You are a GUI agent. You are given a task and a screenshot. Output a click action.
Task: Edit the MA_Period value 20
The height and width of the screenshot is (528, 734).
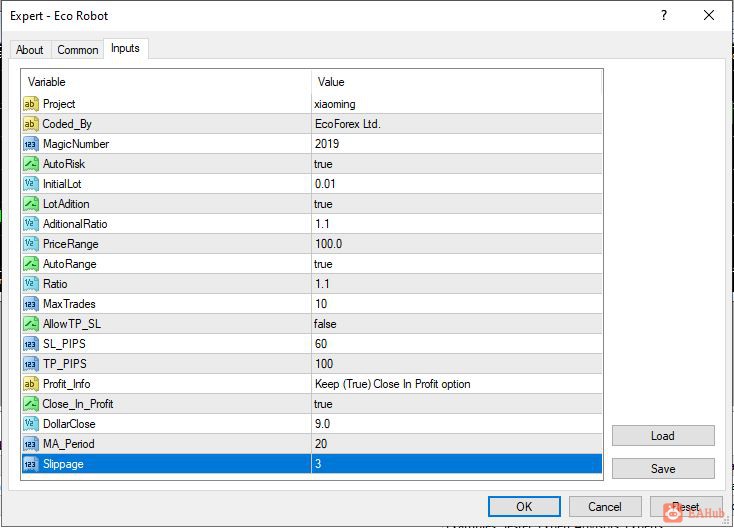321,444
